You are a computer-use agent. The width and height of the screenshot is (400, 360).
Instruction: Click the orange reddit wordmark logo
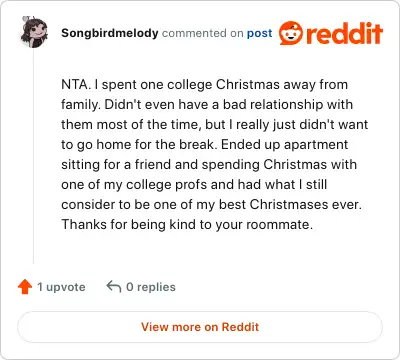(344, 33)
